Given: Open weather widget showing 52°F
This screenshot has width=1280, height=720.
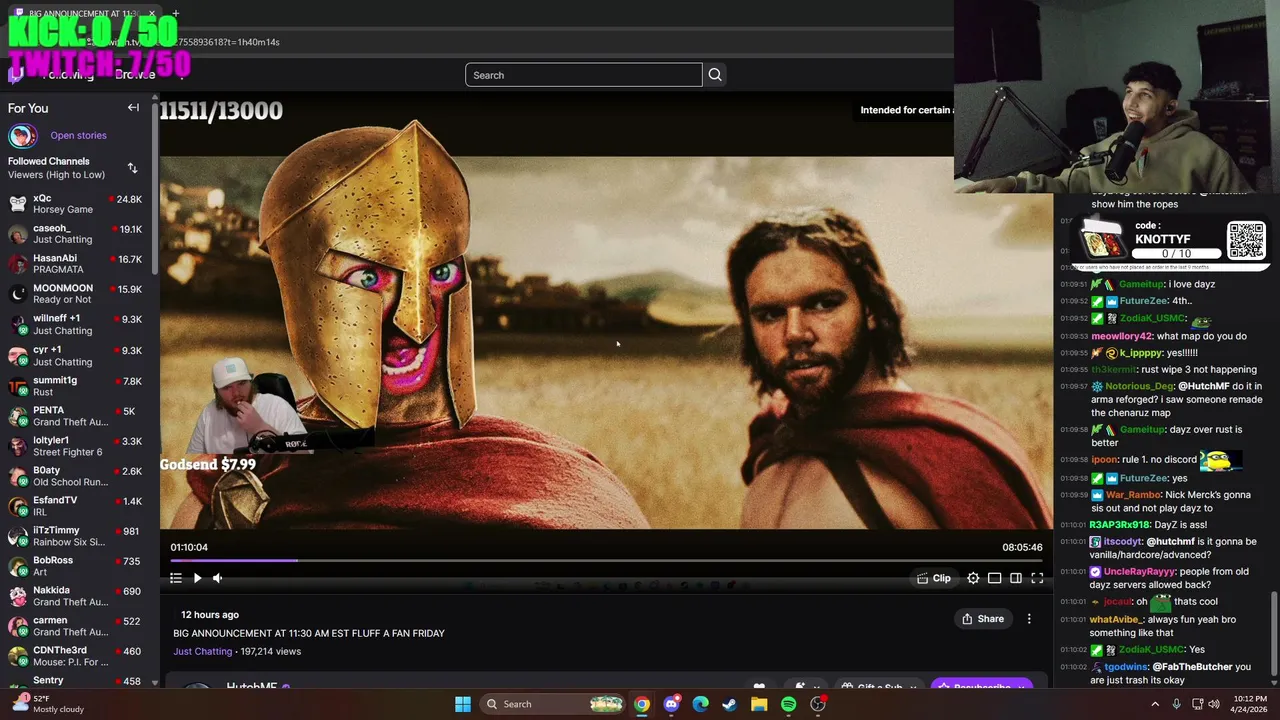Looking at the screenshot, I should tap(46, 704).
